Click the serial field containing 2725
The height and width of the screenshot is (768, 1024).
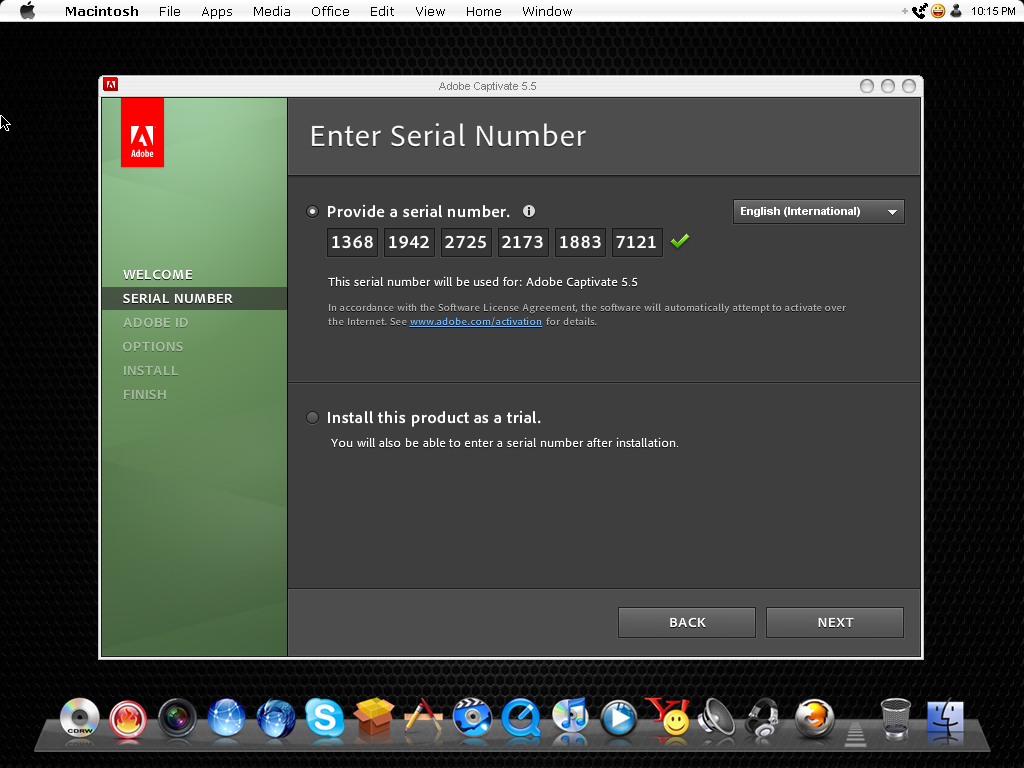point(466,242)
